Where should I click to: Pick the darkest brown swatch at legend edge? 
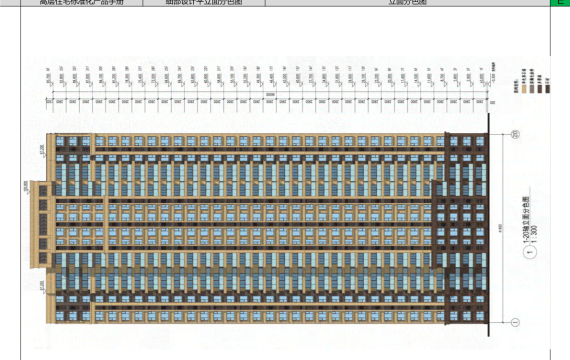548,89
